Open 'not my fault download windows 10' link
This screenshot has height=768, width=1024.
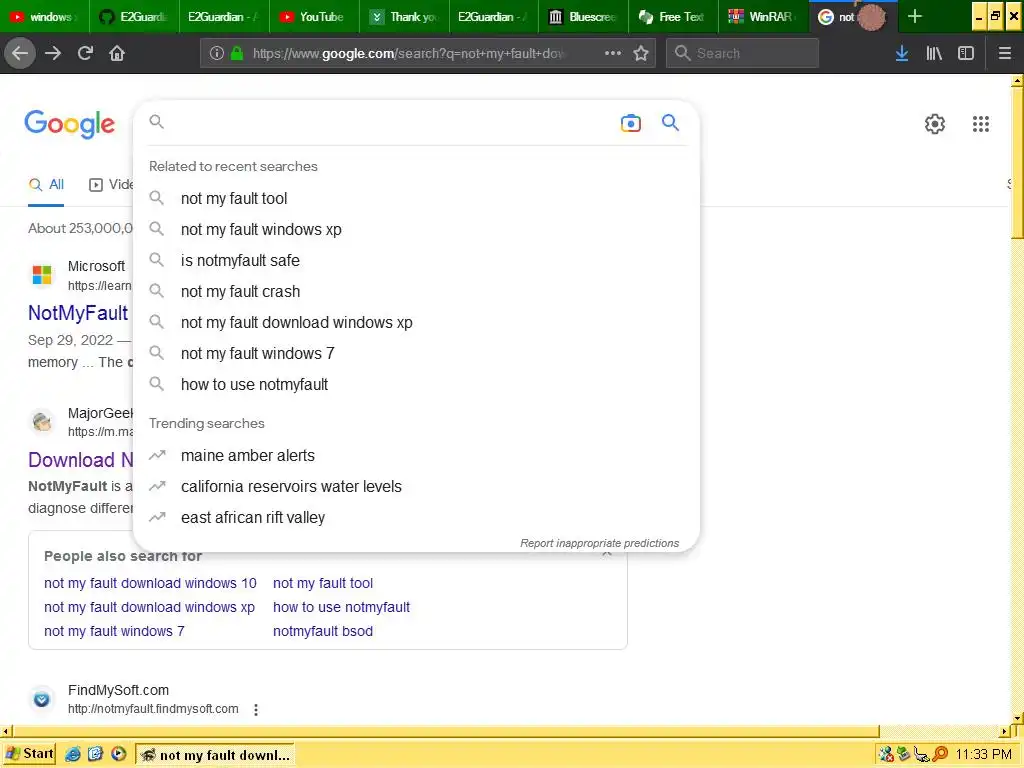tap(150, 583)
